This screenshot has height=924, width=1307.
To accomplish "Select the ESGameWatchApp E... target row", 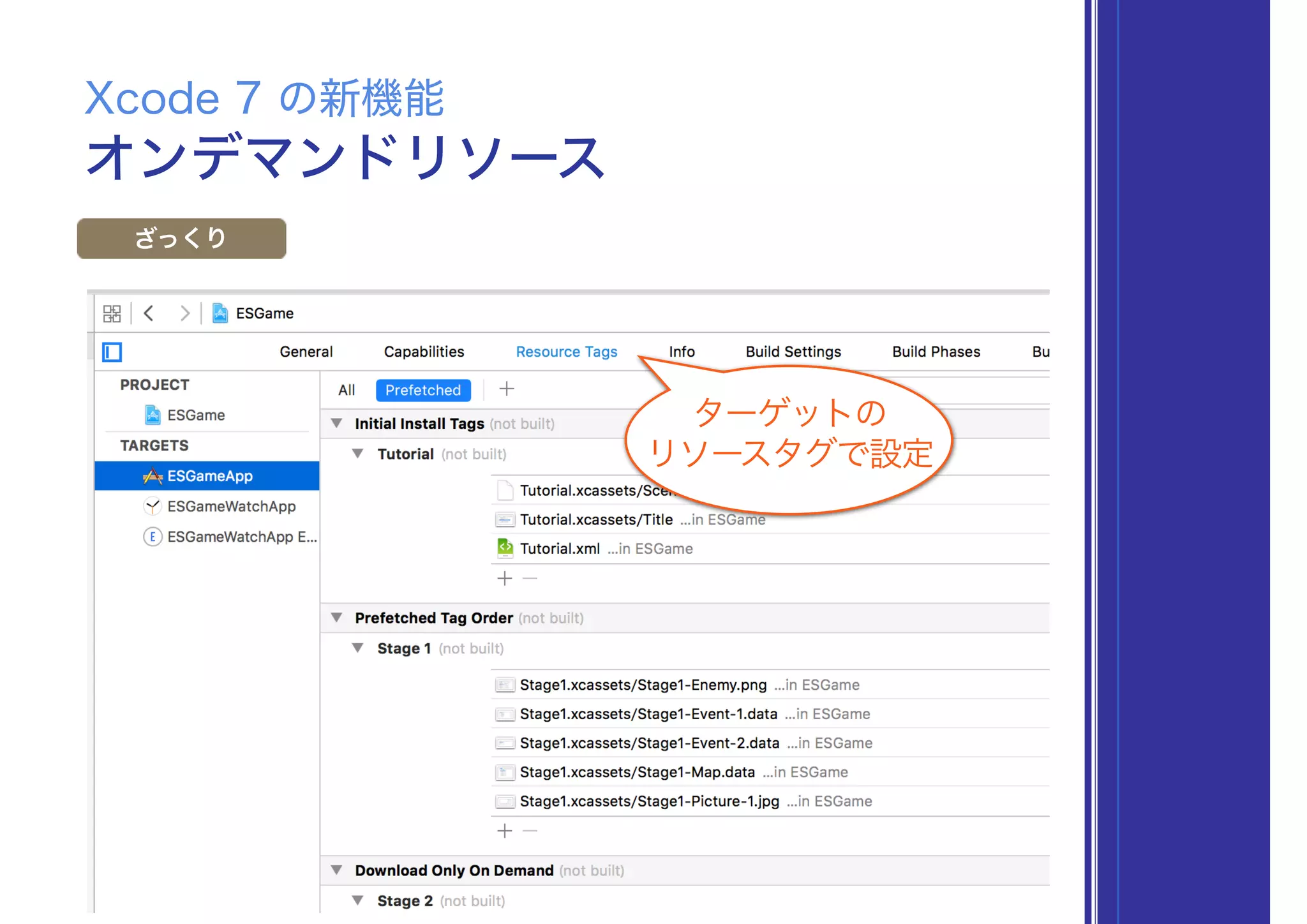I will click(207, 537).
